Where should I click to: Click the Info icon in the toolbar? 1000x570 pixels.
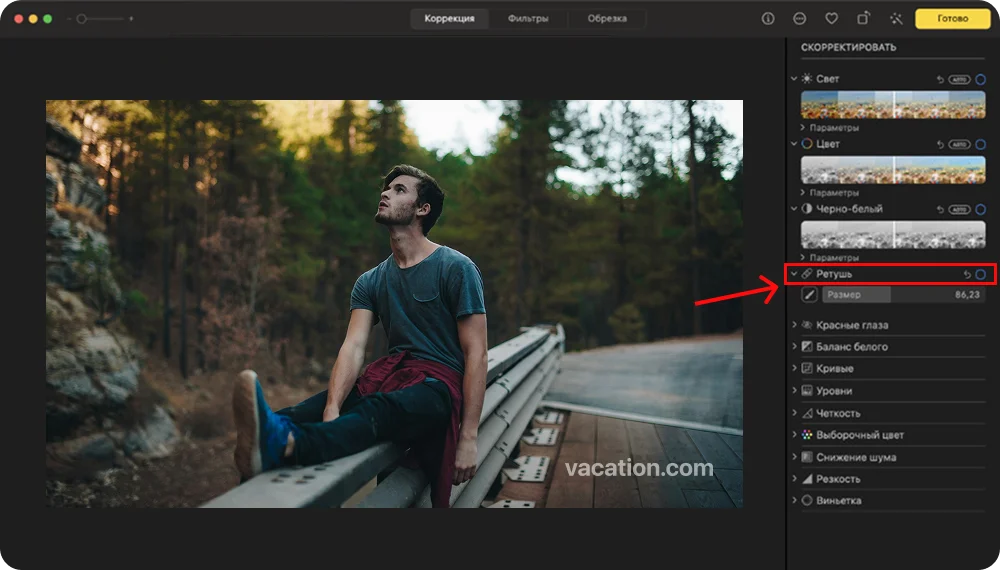tap(768, 19)
